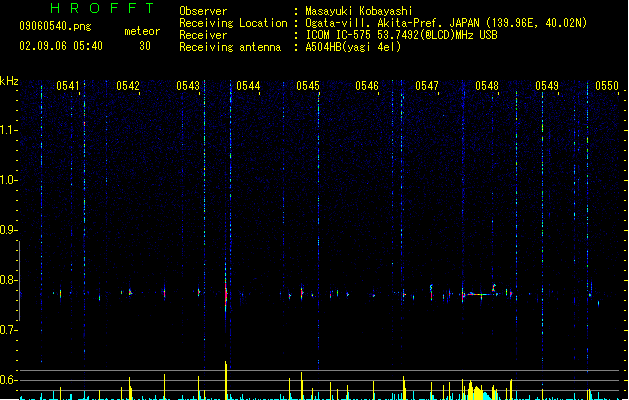Click the 0.9 kHz axis label

click(8, 230)
